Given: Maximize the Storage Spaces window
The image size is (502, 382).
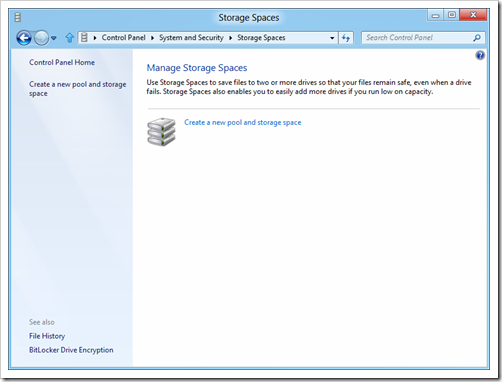Looking at the screenshot, I should click(452, 15).
